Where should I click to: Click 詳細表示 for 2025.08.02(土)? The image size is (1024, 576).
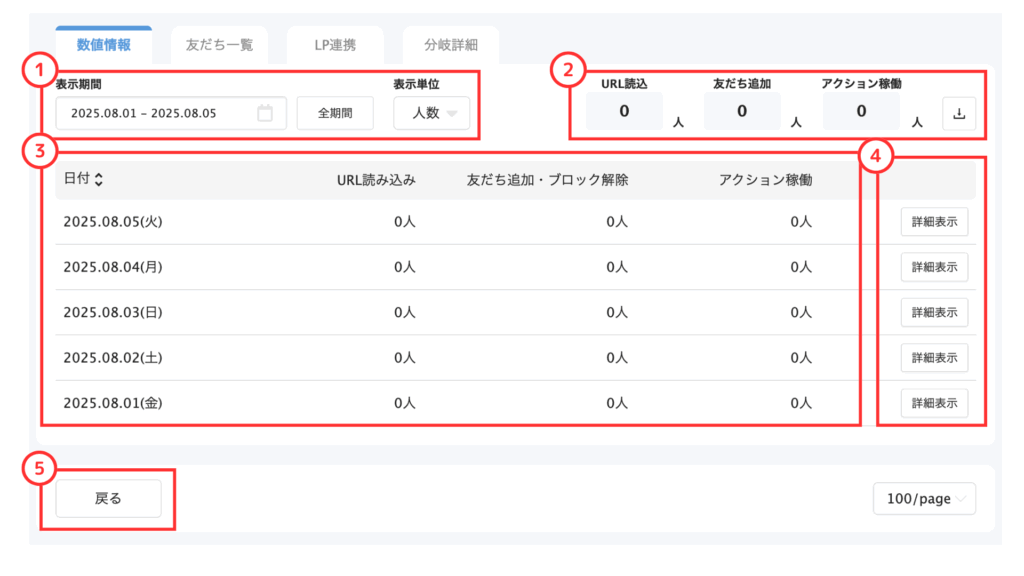934,358
